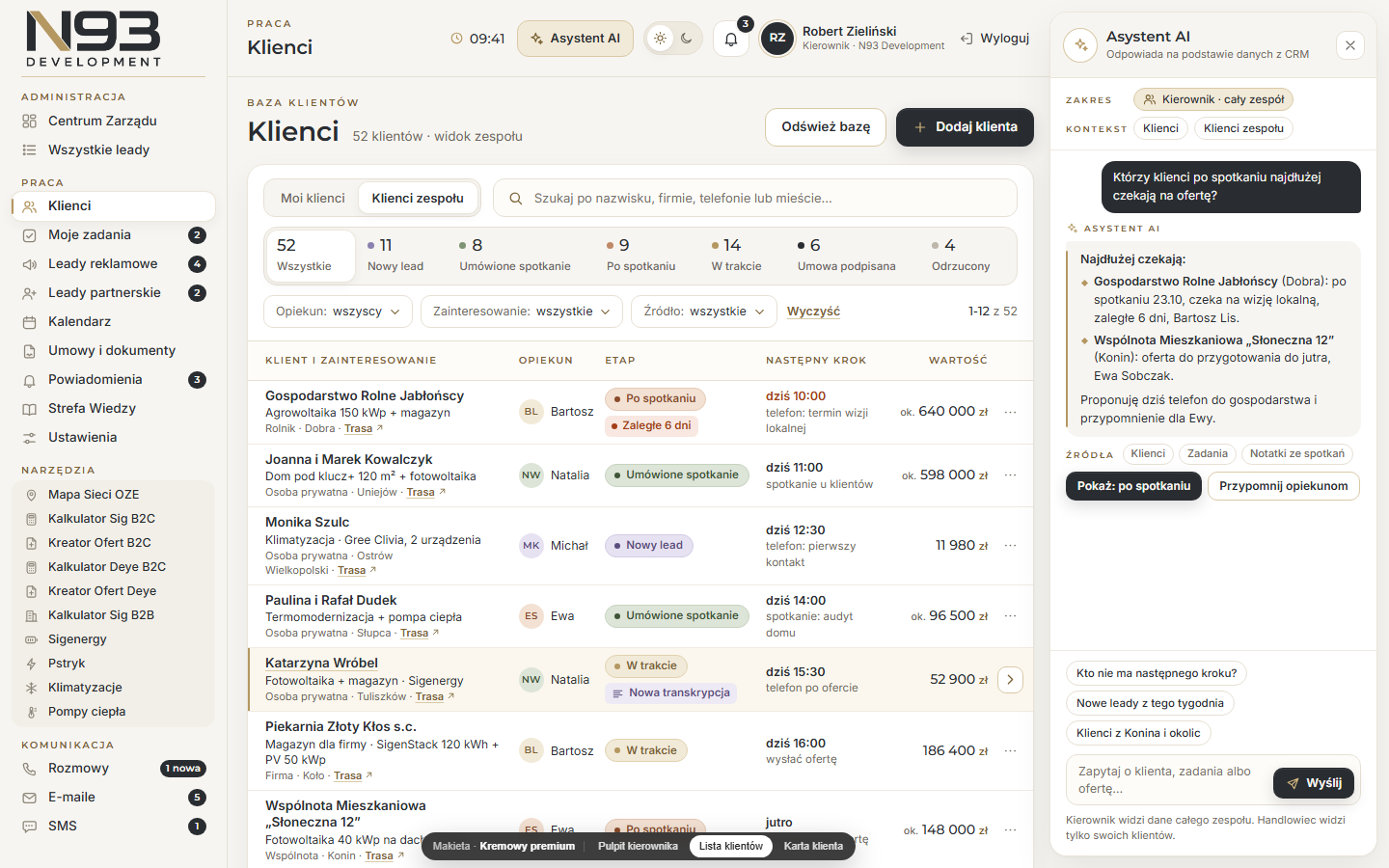Expand the Źródło filter dropdown
The width and height of the screenshot is (1389, 868).
704,312
